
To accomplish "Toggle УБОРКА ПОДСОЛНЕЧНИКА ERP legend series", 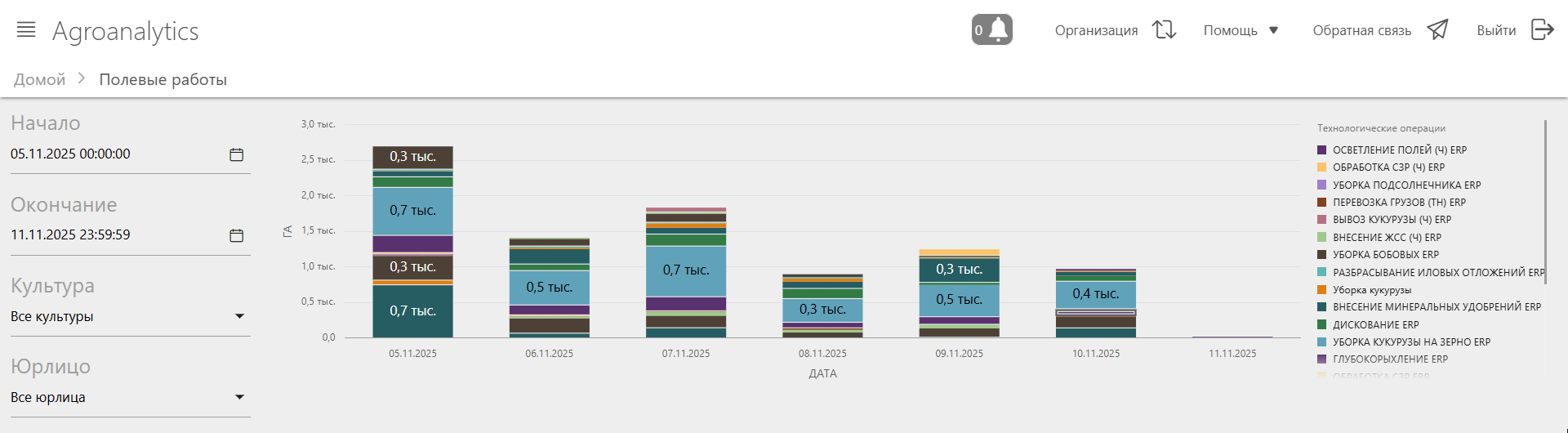I will [x=1406, y=185].
